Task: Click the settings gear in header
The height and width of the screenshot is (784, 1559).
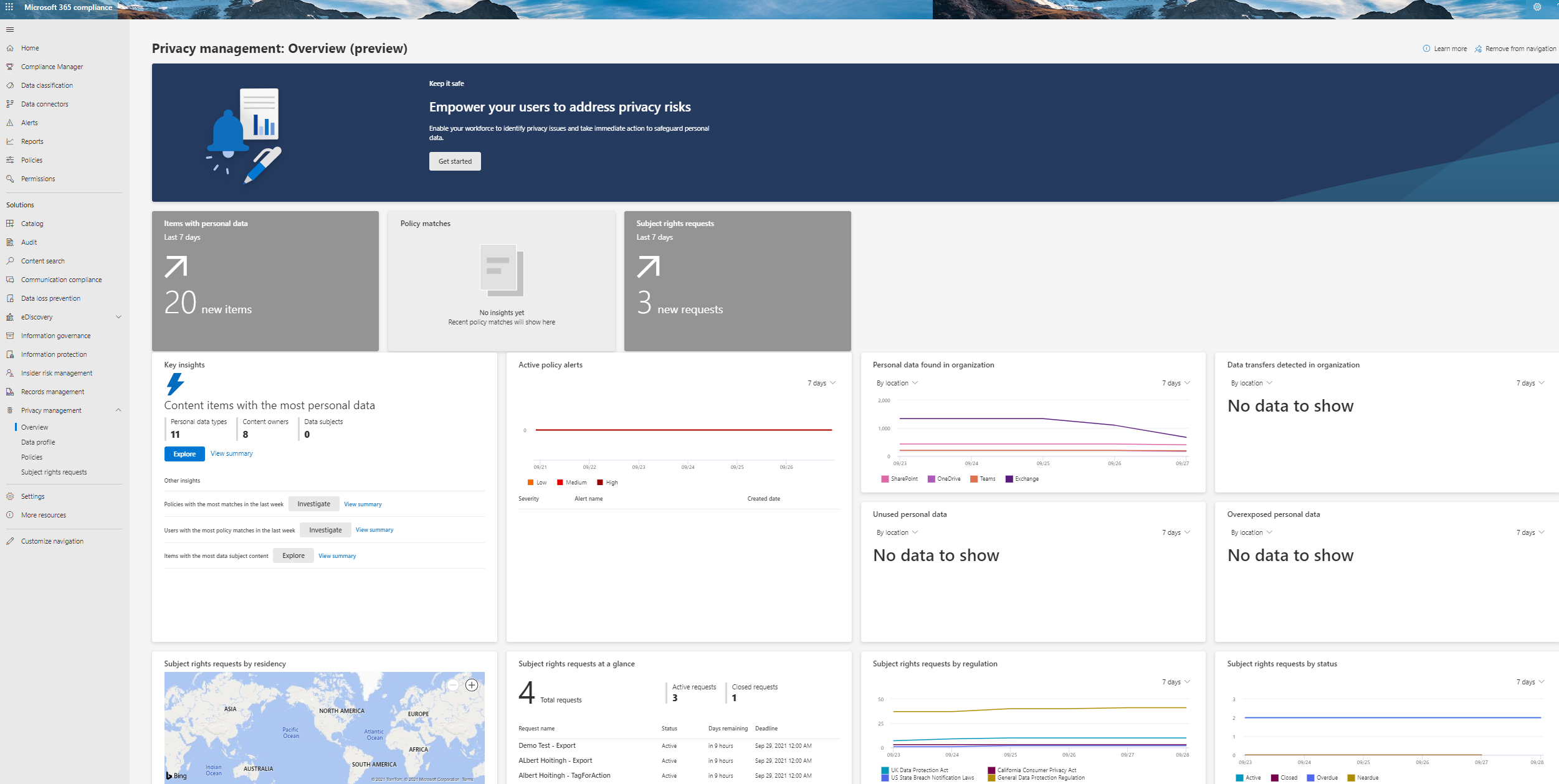Action: [1537, 7]
